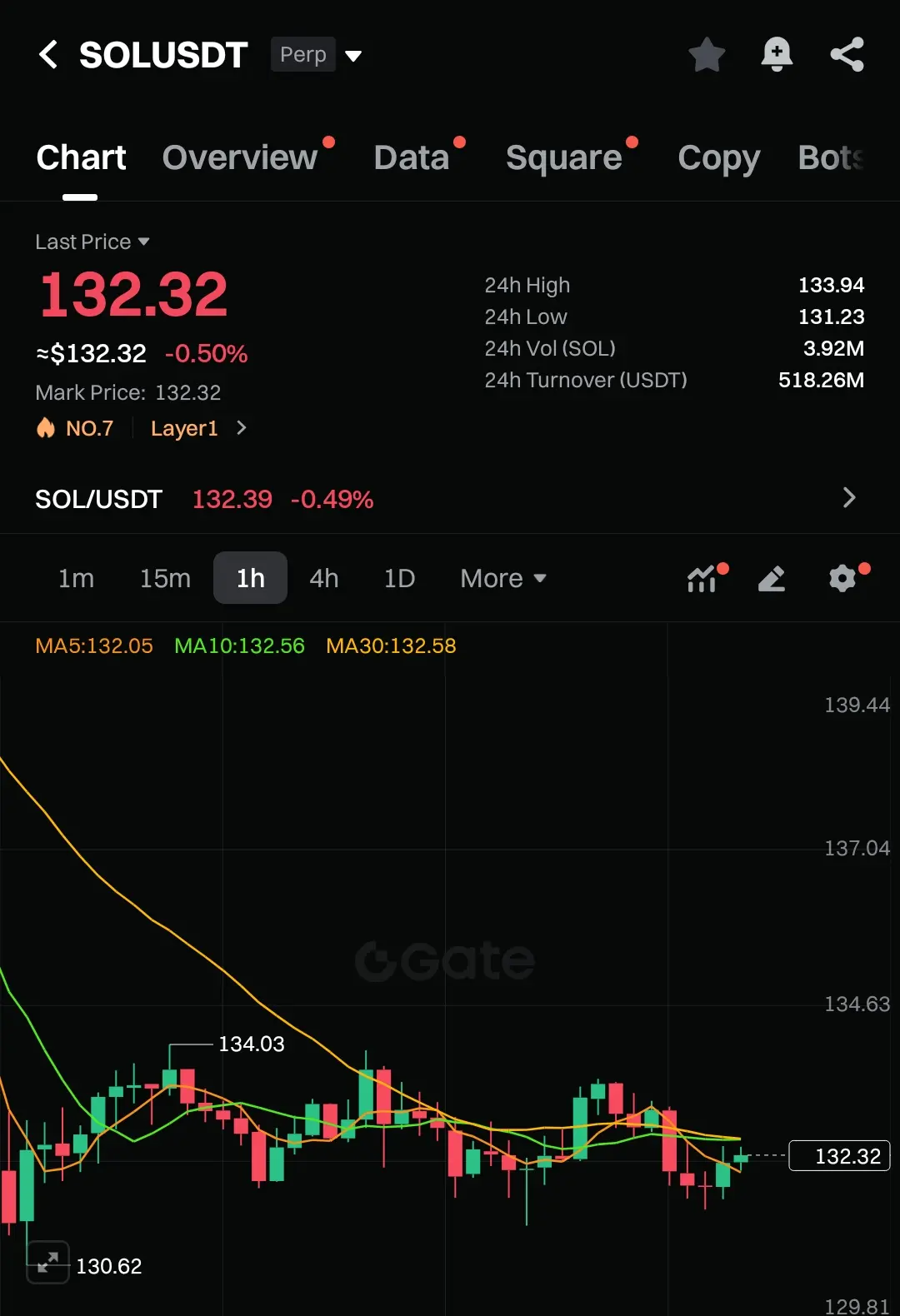
Task: Set a price alert with bell icon
Action: (777, 55)
